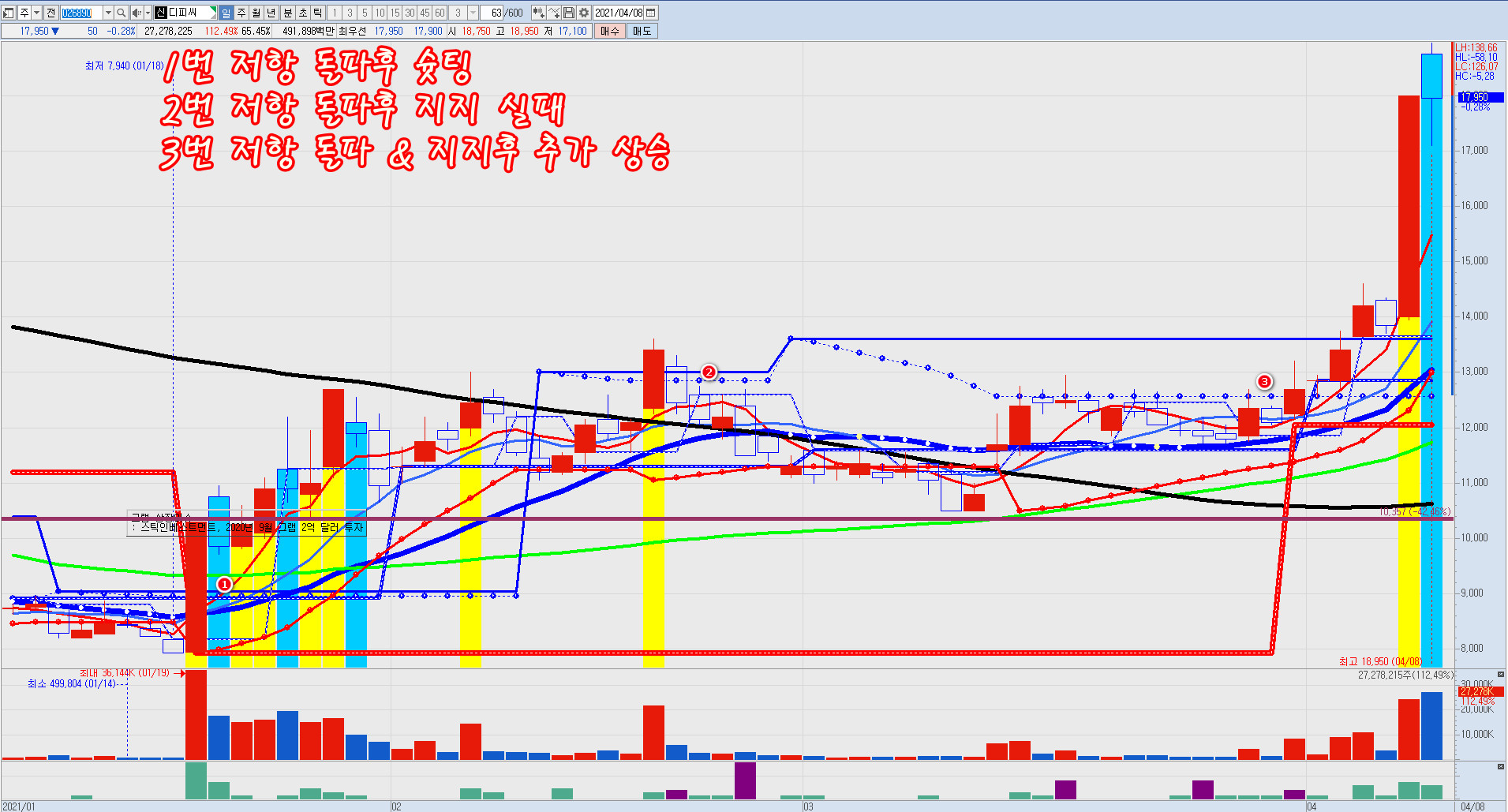This screenshot has height=812, width=1508.
Task: Click the 최우선 best quote label
Action: (352, 31)
